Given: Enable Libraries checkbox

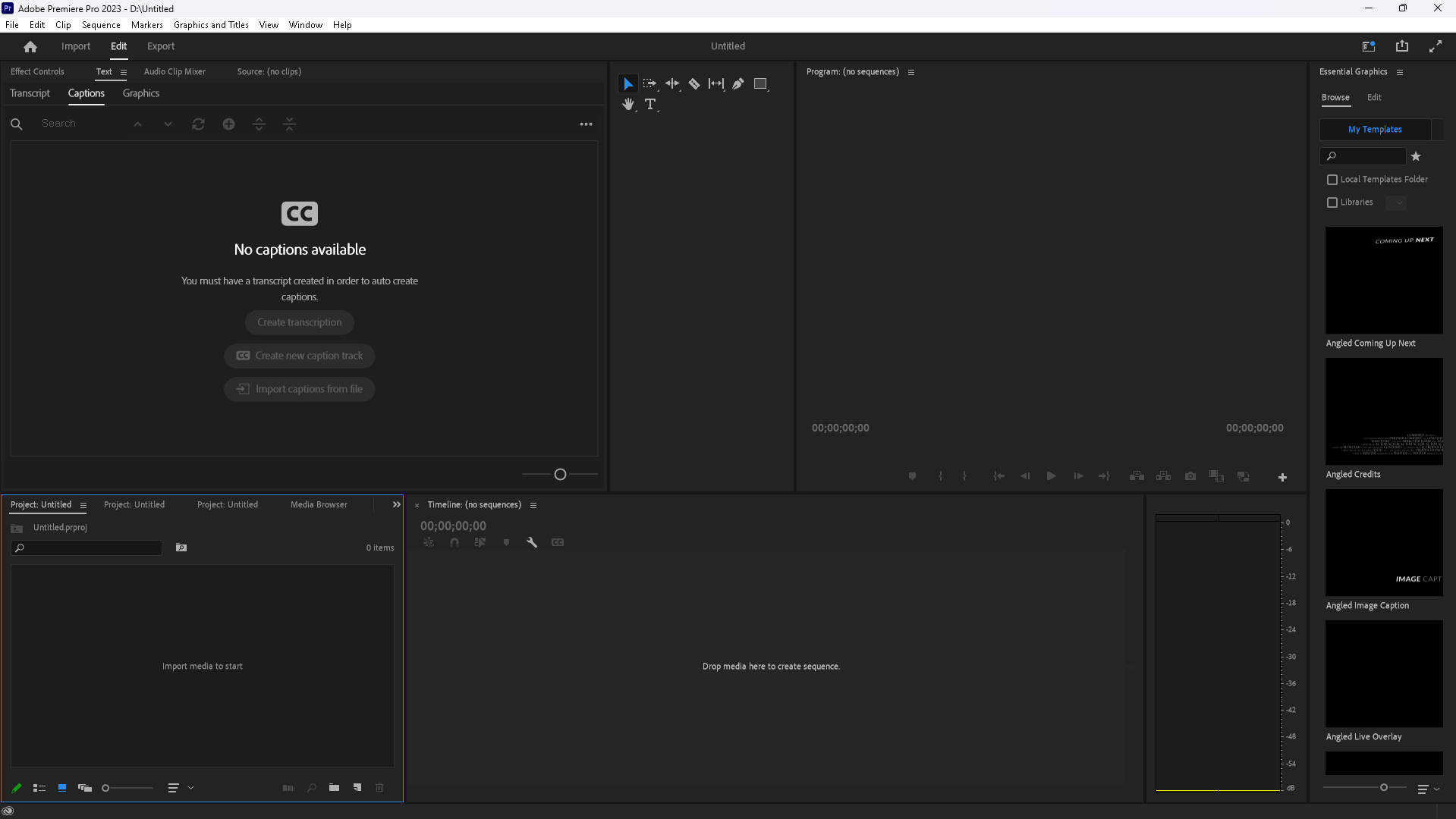Looking at the screenshot, I should (1332, 202).
